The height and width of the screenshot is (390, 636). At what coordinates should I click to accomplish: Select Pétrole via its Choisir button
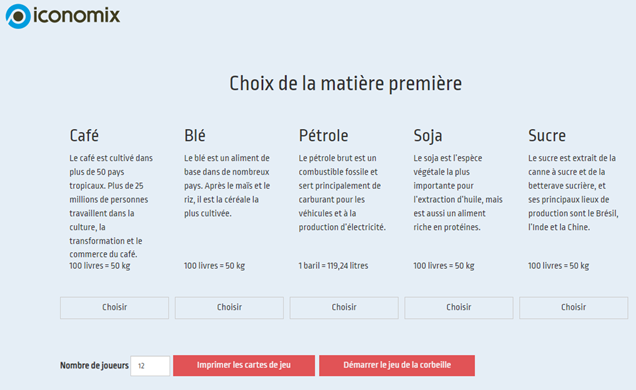344,308
